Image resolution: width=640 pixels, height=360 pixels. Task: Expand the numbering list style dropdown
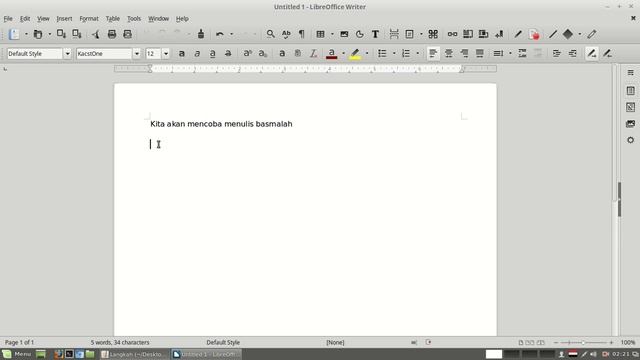418,53
